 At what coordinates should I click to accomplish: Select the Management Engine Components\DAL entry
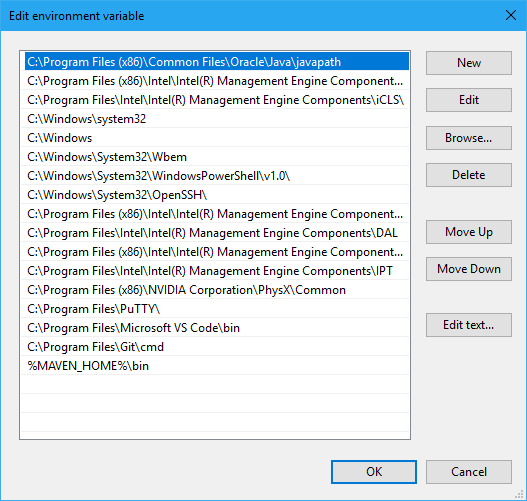point(215,233)
